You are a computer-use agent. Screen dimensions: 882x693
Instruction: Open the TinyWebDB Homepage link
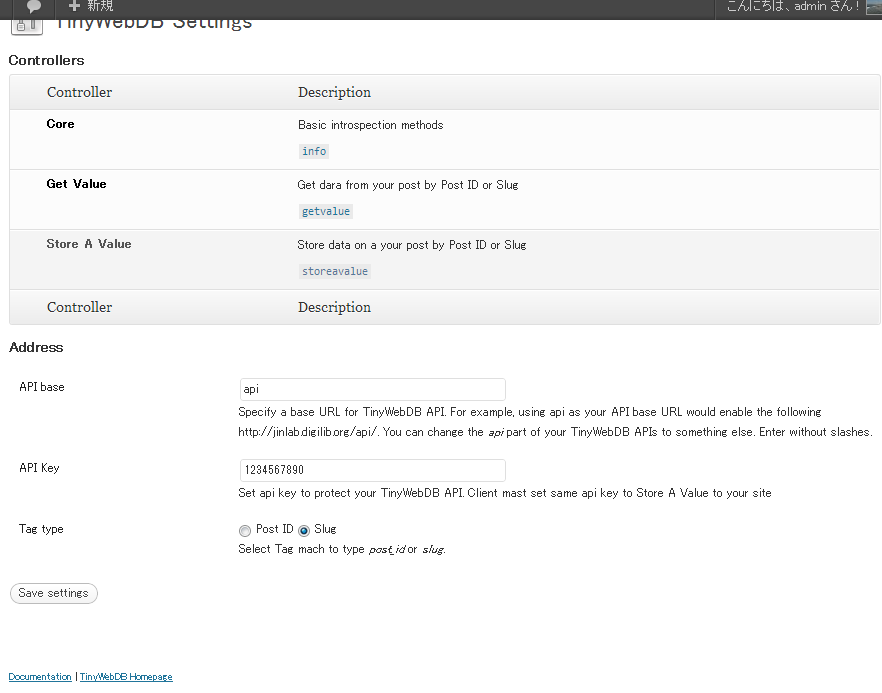[x=126, y=677]
